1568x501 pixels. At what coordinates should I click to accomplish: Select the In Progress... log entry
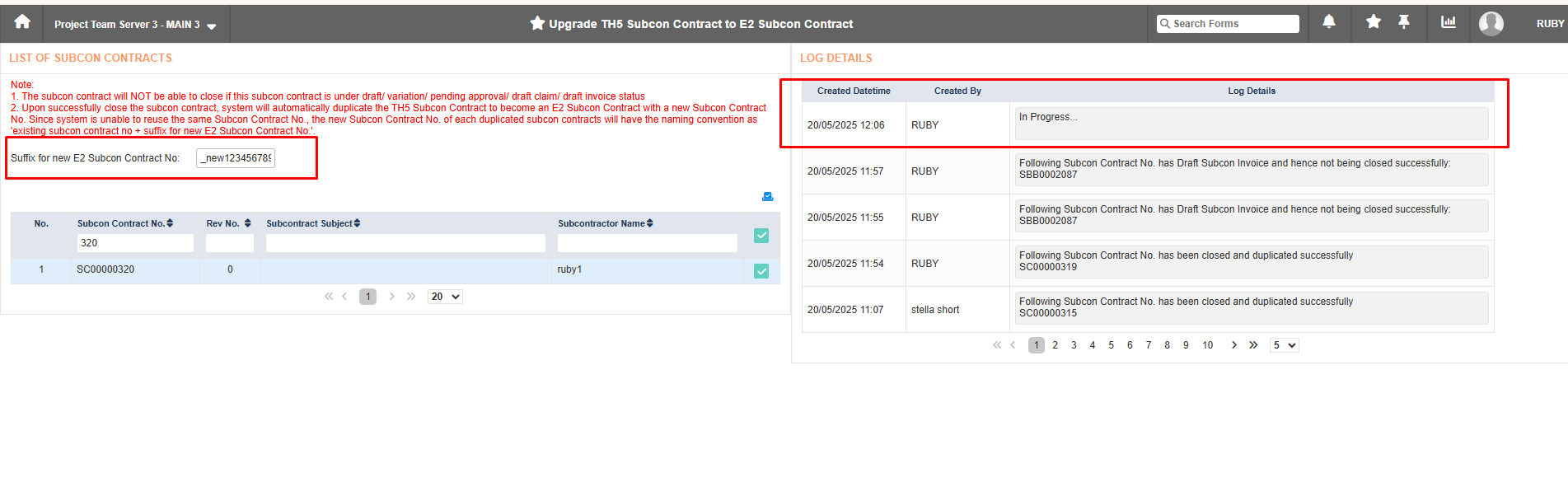pyautogui.click(x=1252, y=124)
